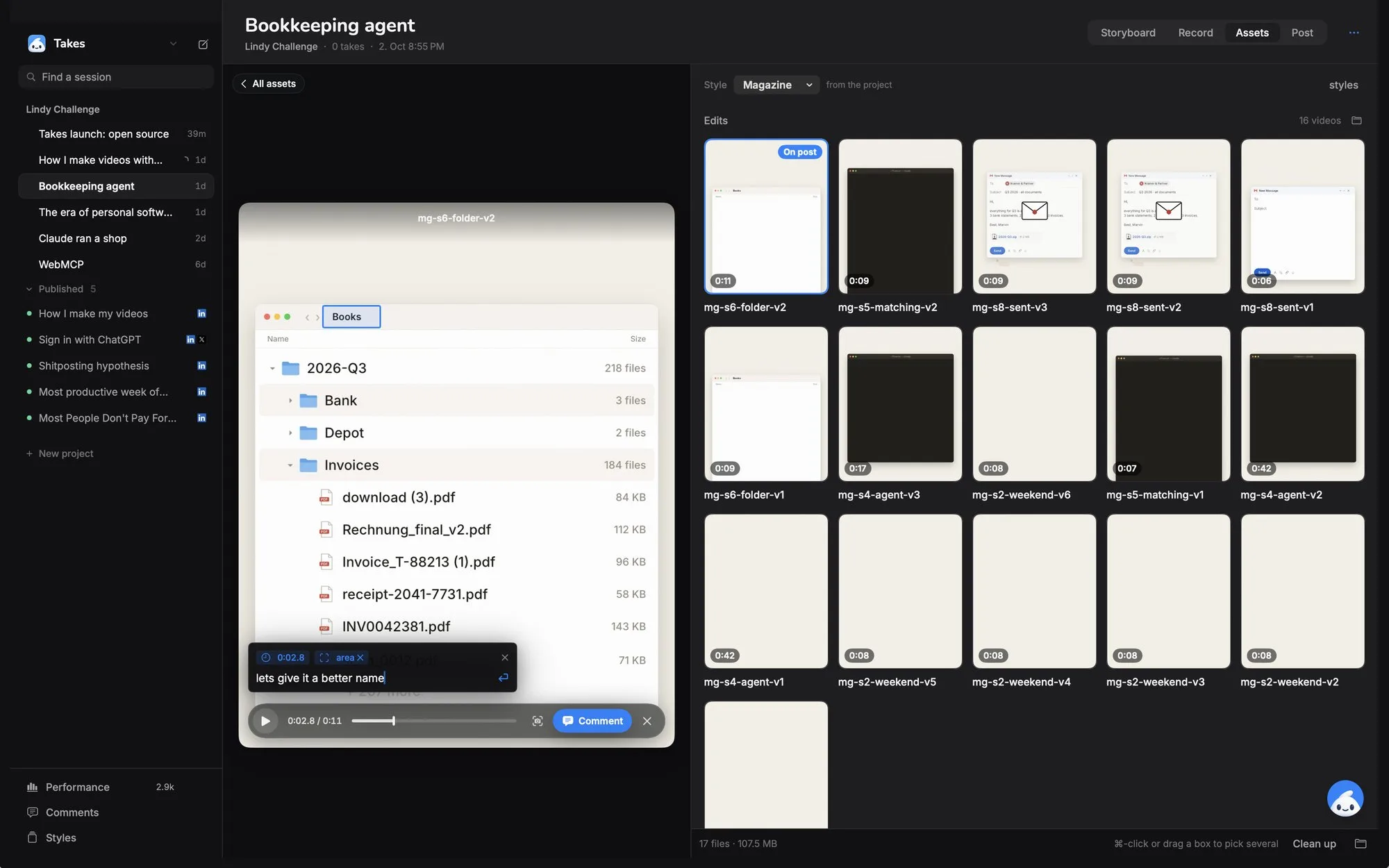The image size is (1389, 868).
Task: Click the blue Comment button
Action: (592, 721)
